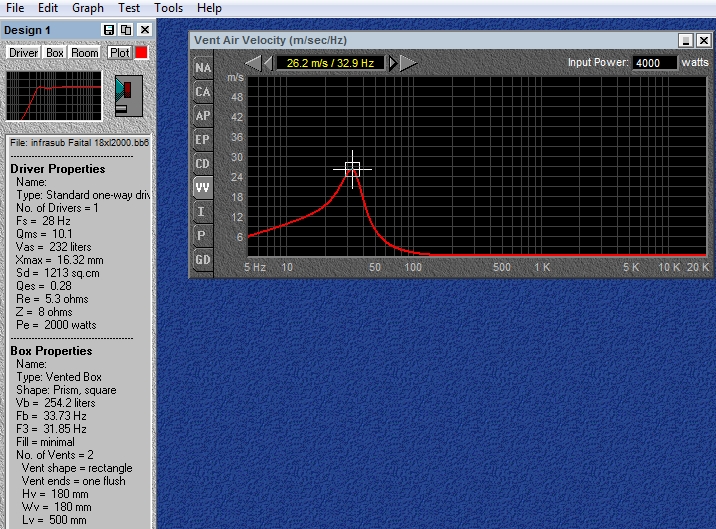Select the CA graph tab
Screen dimensions: 716x529
pyautogui.click(x=203, y=92)
